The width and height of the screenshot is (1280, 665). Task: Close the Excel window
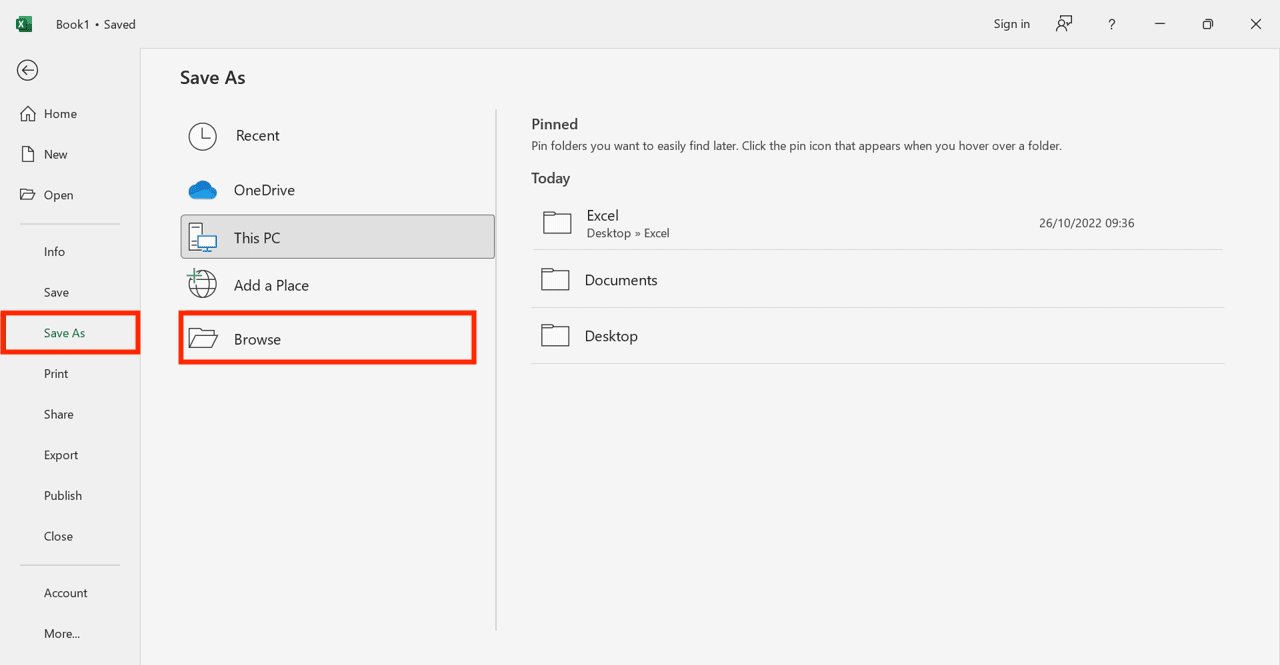click(x=1256, y=24)
